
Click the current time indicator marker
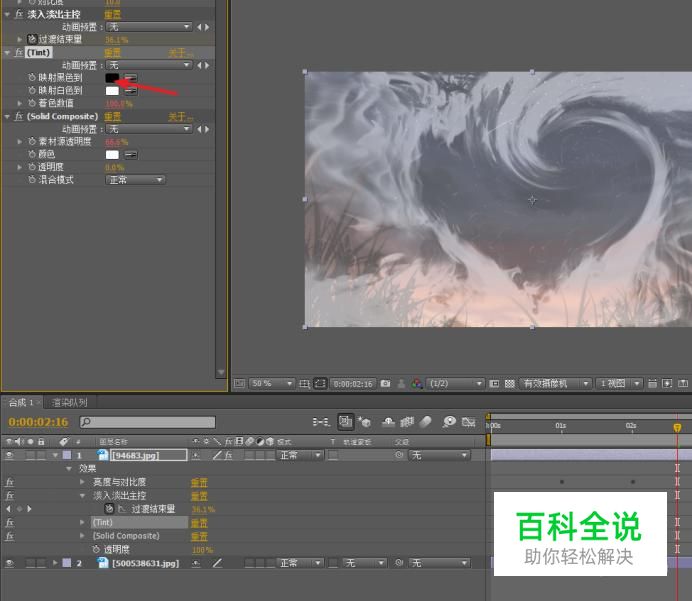(x=677, y=427)
